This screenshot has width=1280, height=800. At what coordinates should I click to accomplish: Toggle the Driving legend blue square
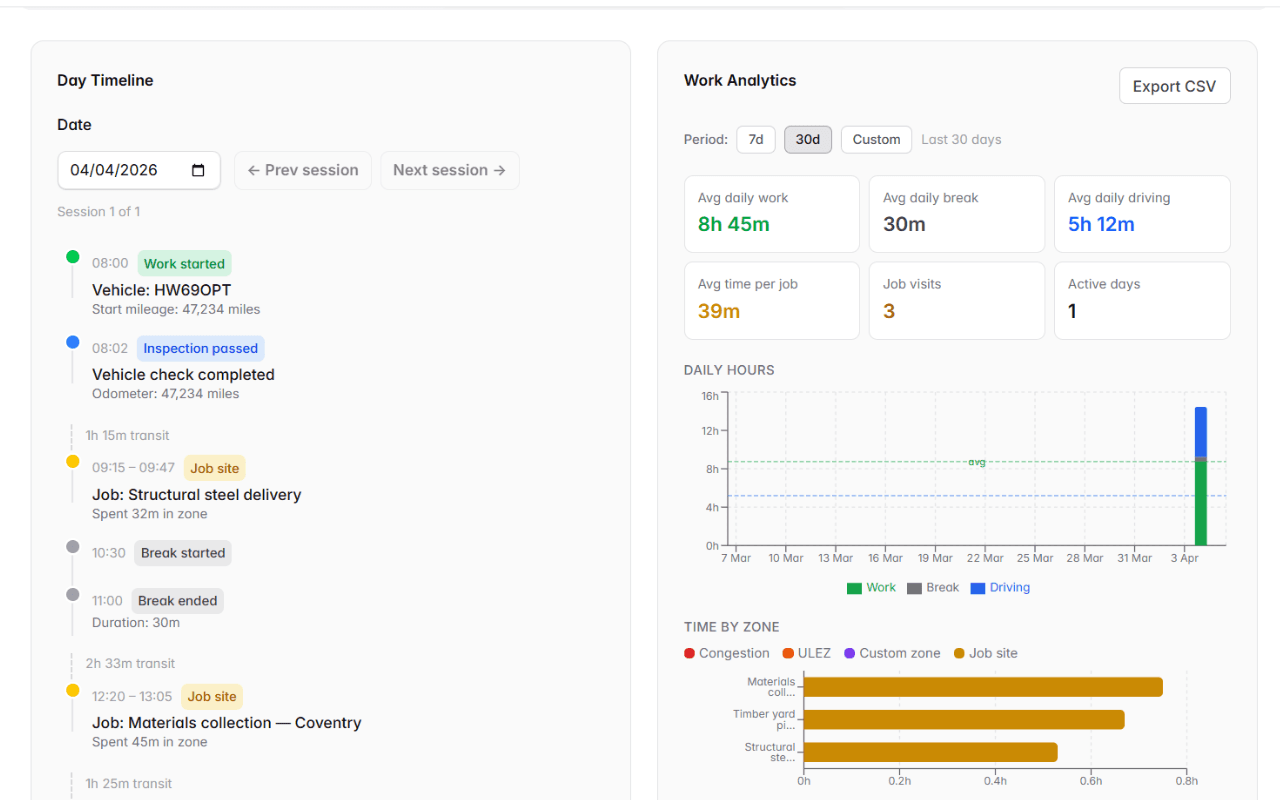click(977, 588)
